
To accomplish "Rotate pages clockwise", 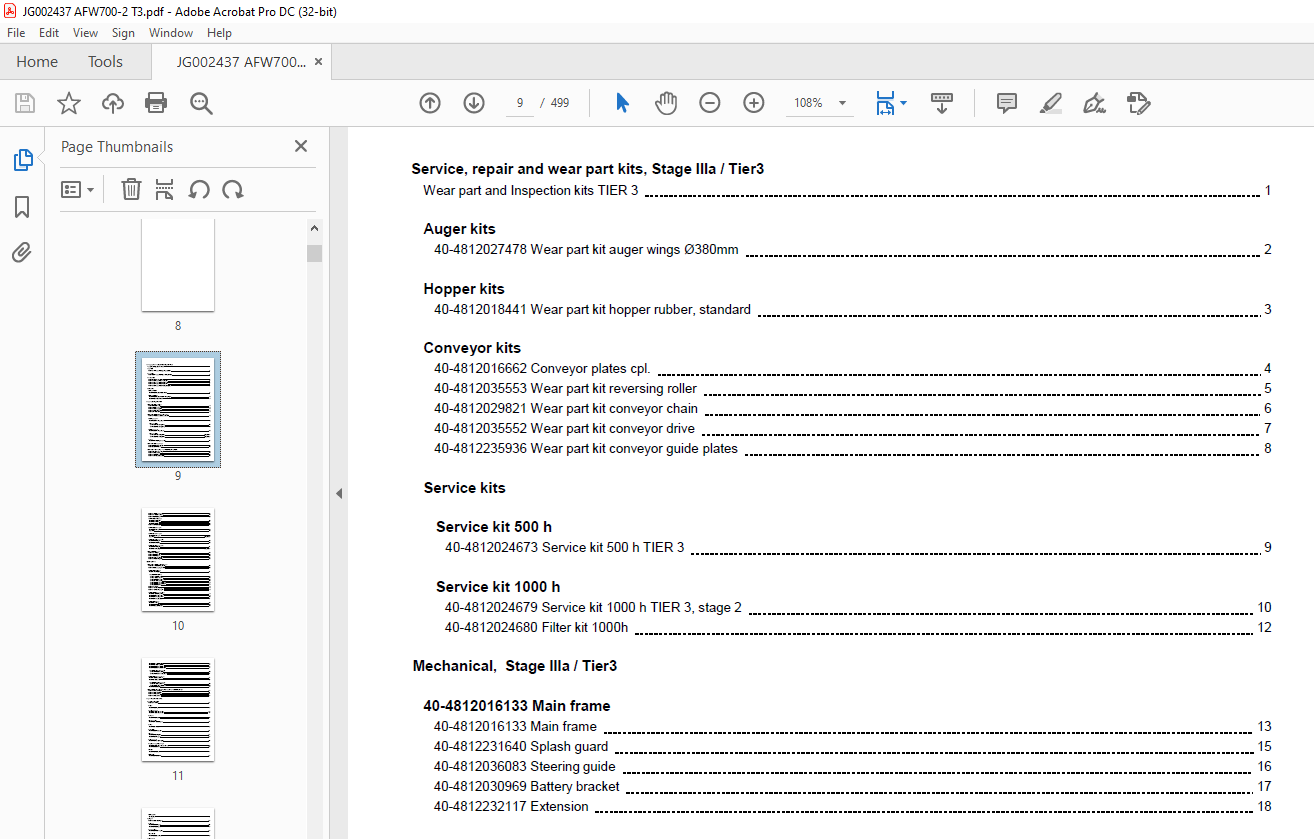I will click(233, 189).
